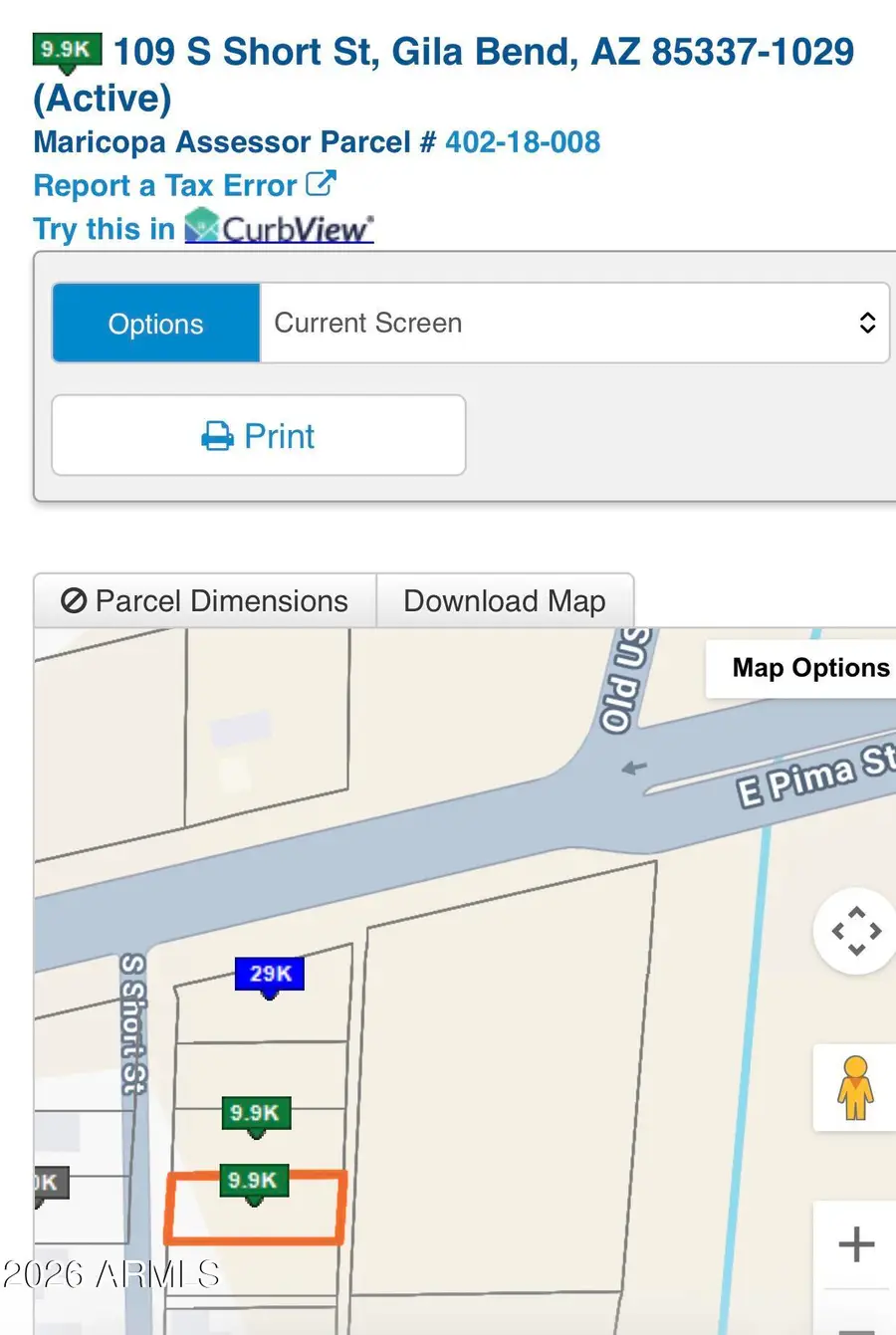Open Map Options menu
This screenshot has width=896, height=1335.
click(x=809, y=668)
